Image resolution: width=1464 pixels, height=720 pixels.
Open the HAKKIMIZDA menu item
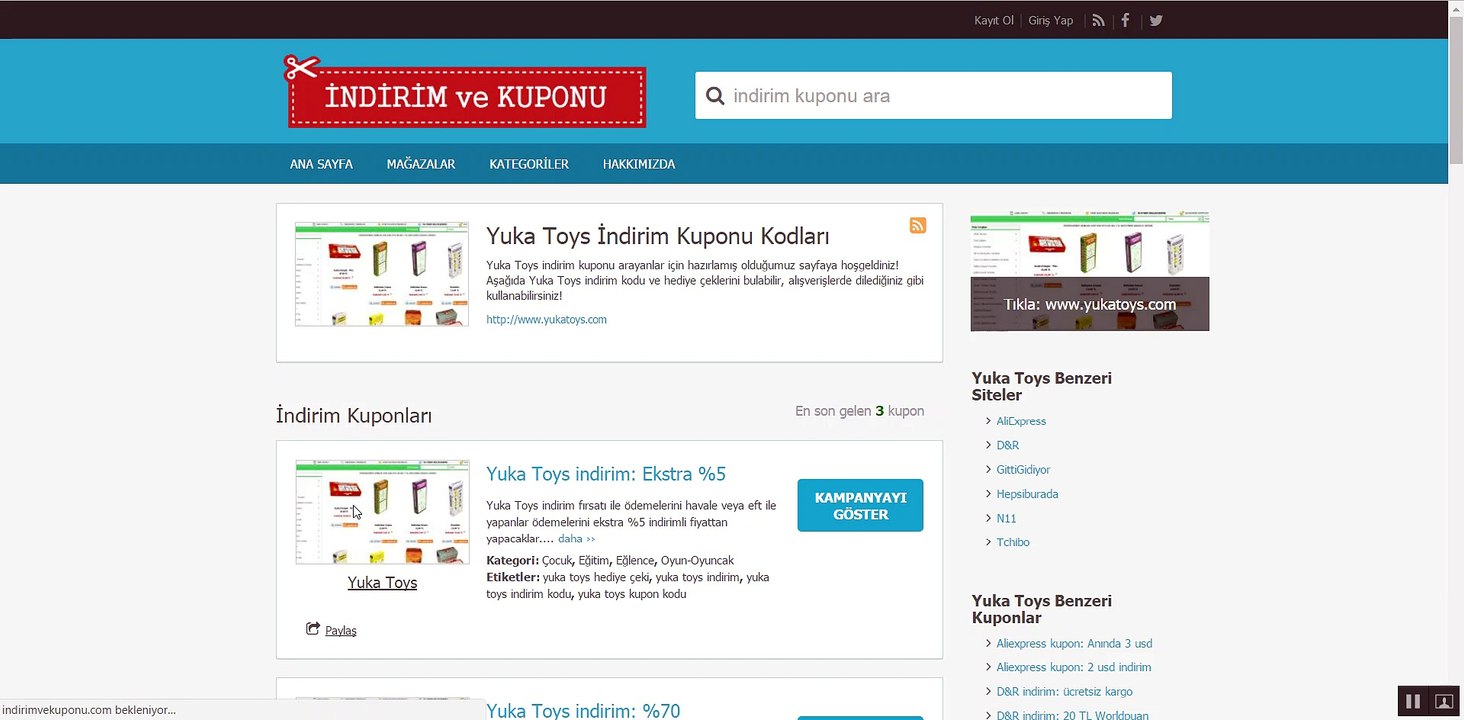pyautogui.click(x=639, y=164)
